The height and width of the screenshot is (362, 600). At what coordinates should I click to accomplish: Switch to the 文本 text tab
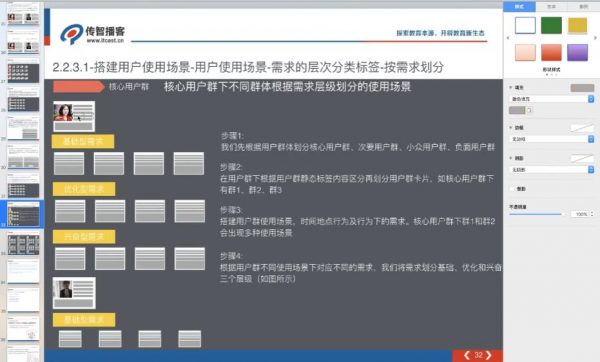(551, 7)
